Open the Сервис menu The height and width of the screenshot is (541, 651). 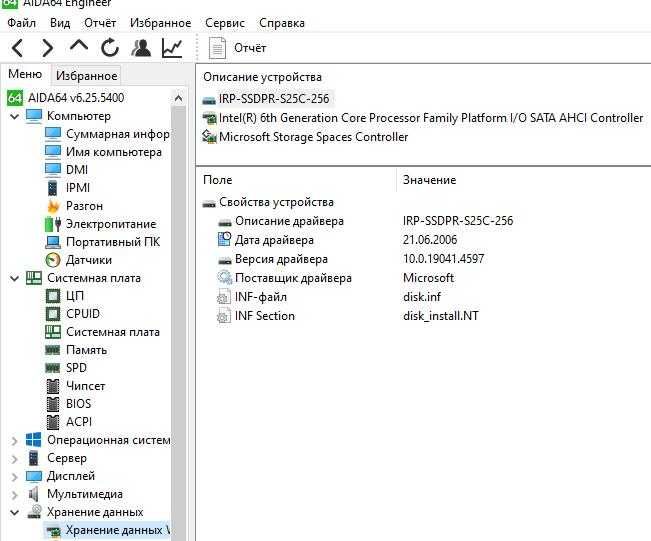coord(225,23)
